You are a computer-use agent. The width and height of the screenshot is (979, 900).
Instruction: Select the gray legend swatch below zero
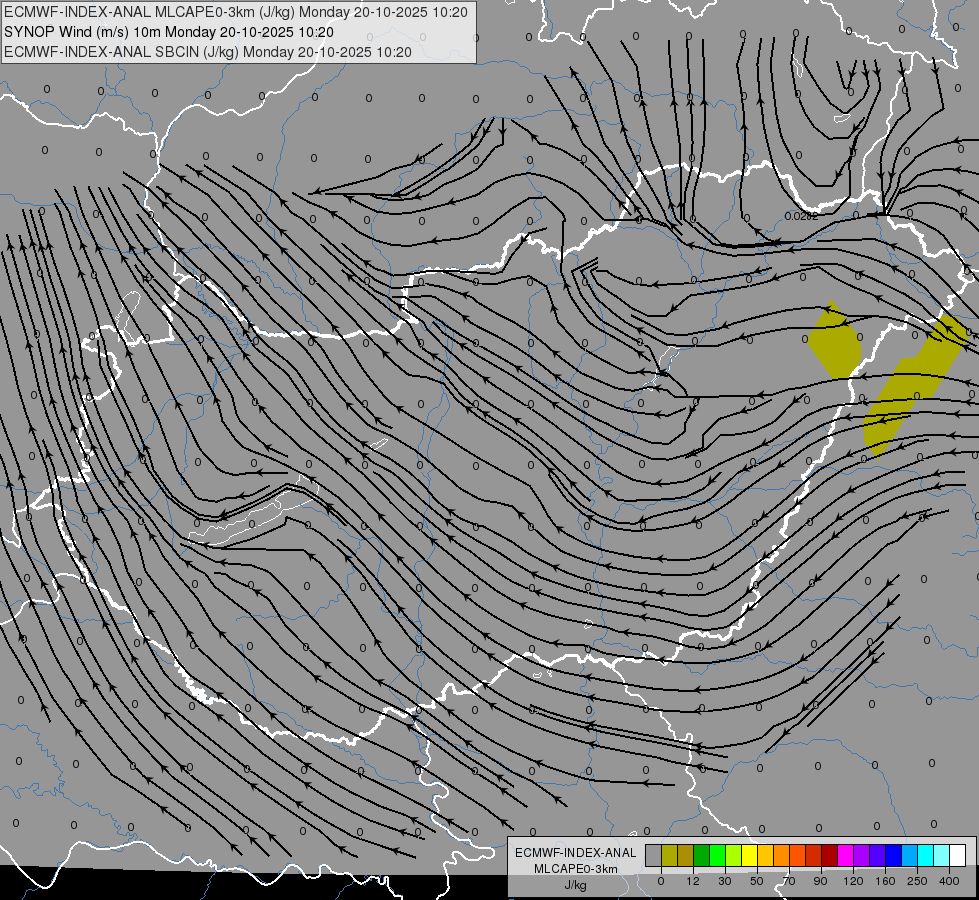click(654, 855)
